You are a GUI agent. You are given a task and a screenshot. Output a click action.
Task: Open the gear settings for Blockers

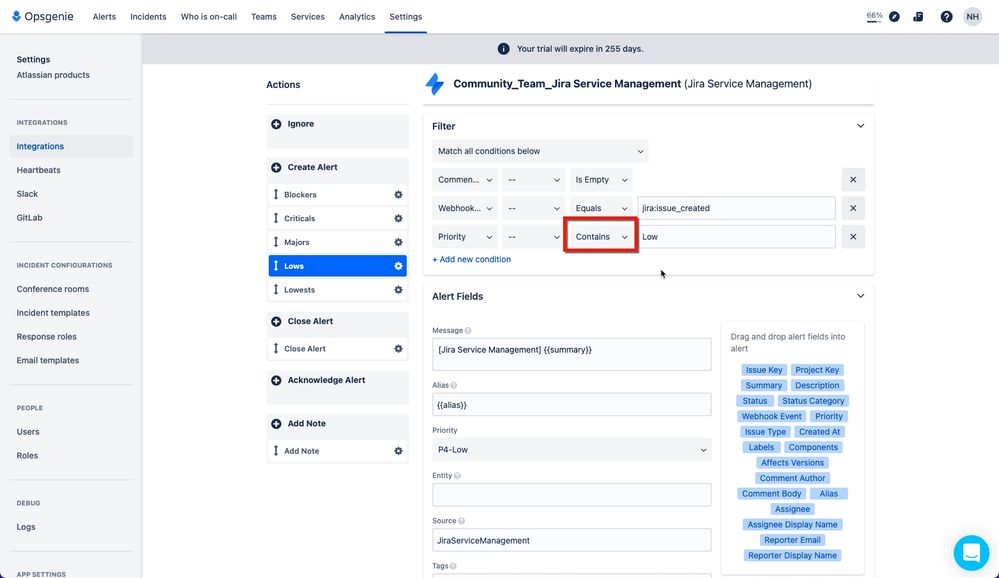[x=398, y=194]
